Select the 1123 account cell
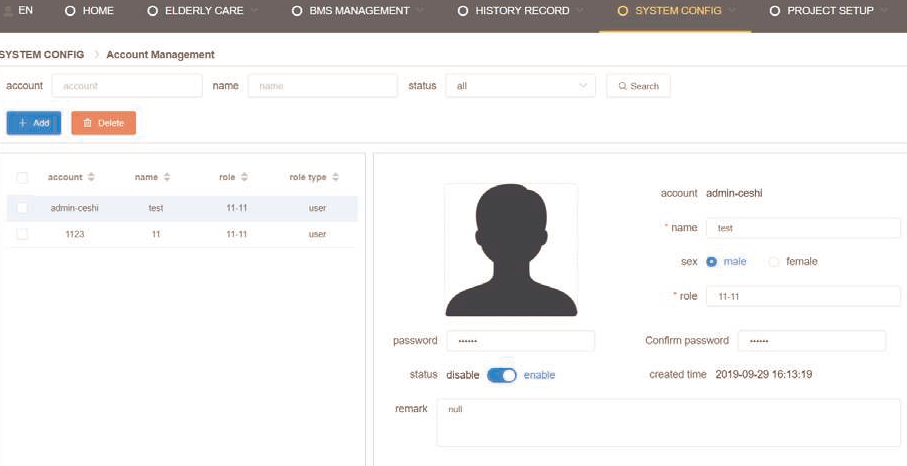Viewport: 907px width, 466px height. point(75,234)
